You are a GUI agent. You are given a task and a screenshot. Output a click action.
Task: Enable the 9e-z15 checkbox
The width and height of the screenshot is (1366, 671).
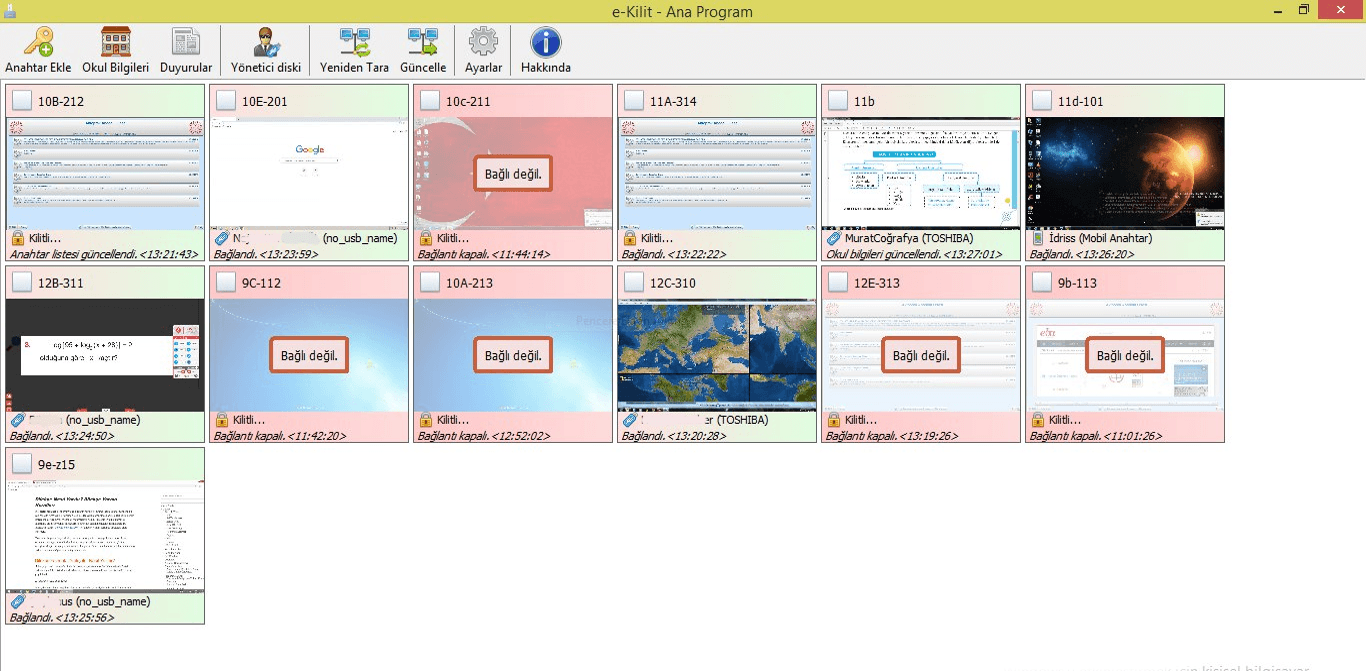pos(22,465)
